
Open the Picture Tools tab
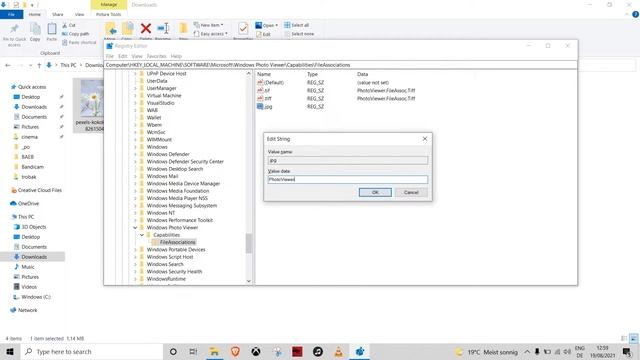click(x=109, y=14)
